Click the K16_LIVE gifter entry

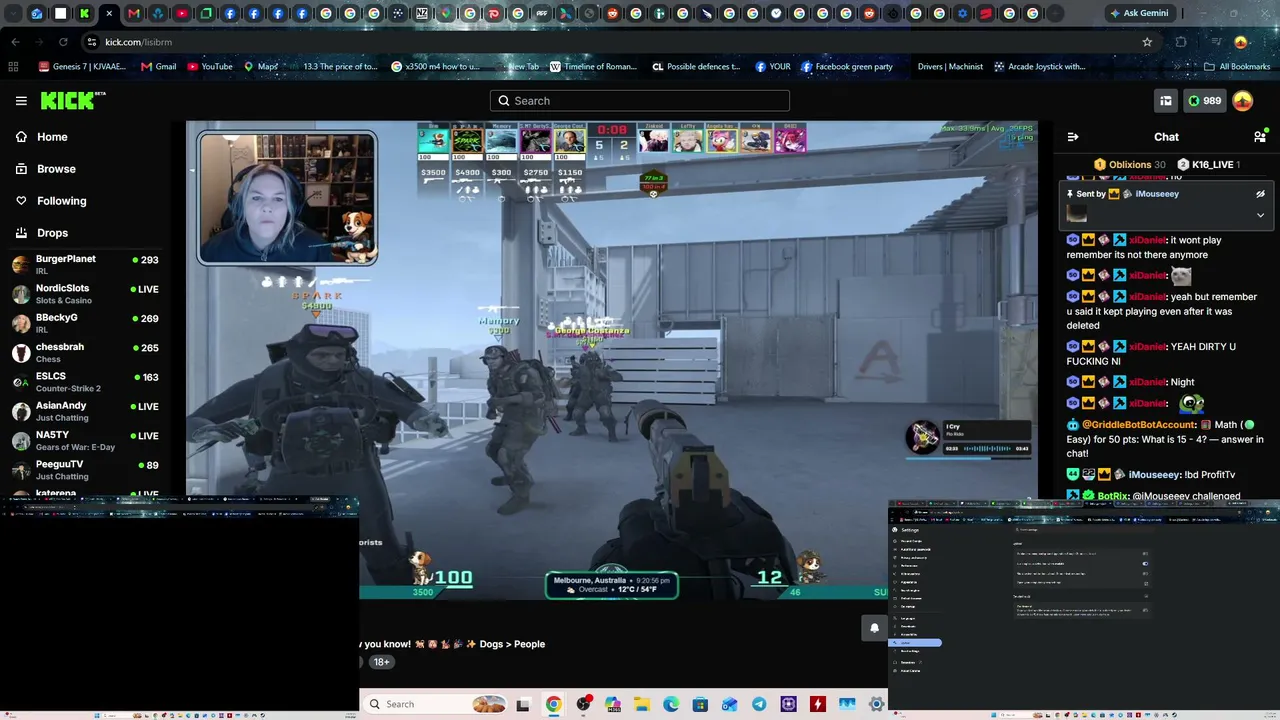(1209, 165)
